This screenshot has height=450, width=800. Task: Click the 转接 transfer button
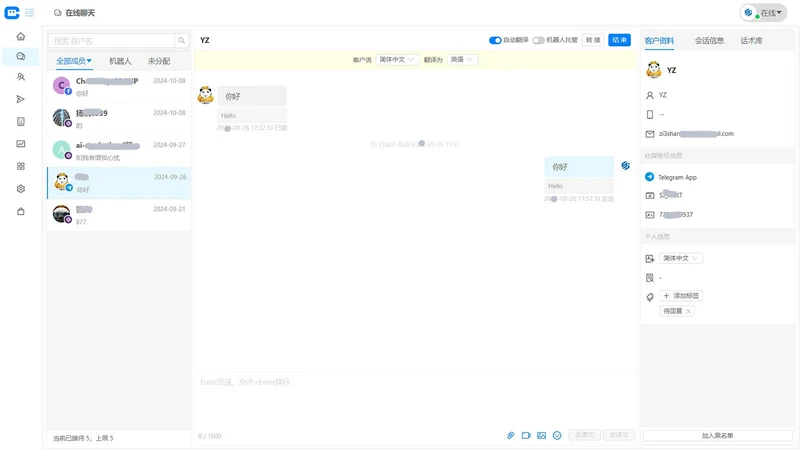click(x=593, y=40)
